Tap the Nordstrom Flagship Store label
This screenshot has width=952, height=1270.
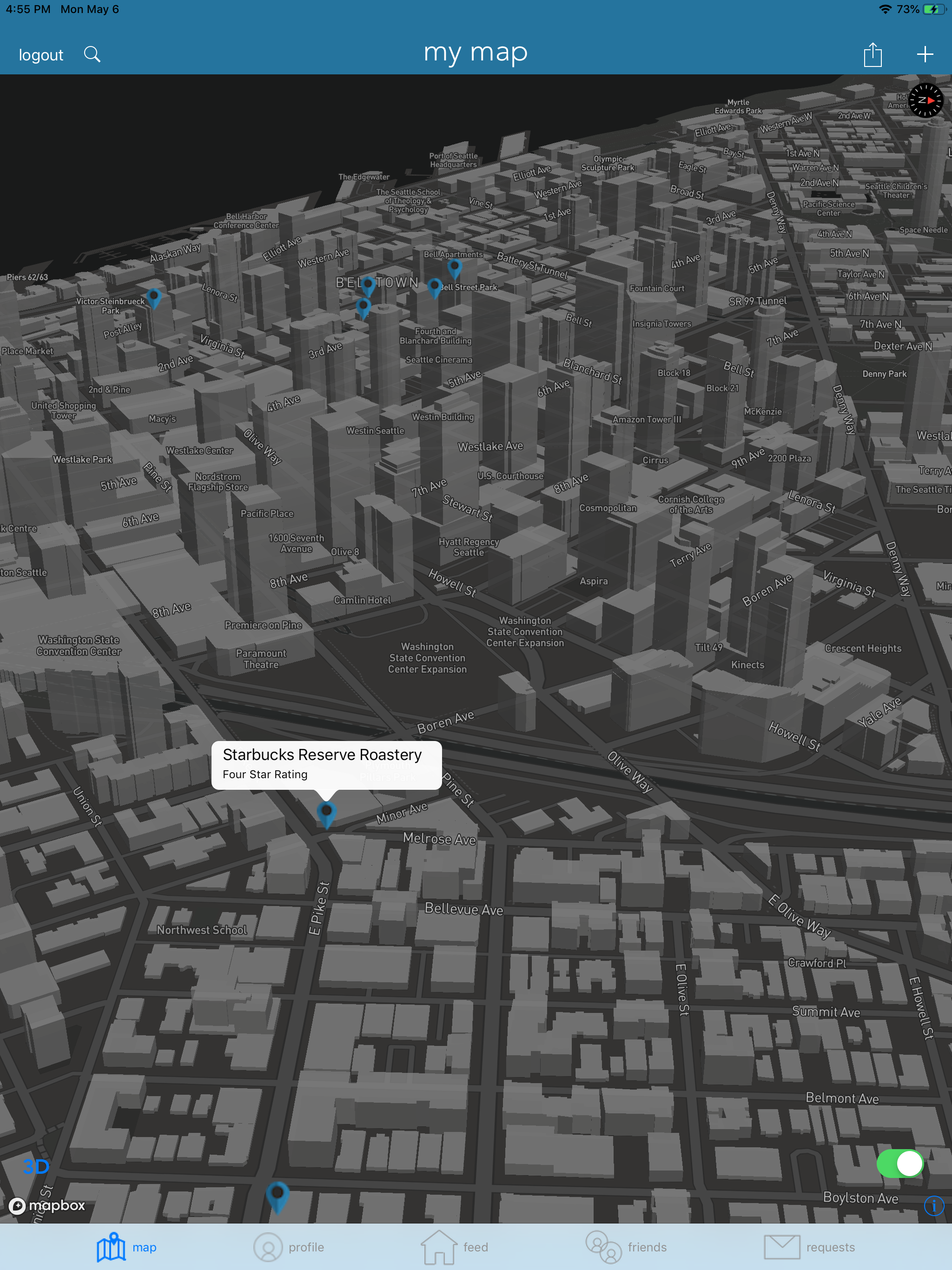(218, 482)
